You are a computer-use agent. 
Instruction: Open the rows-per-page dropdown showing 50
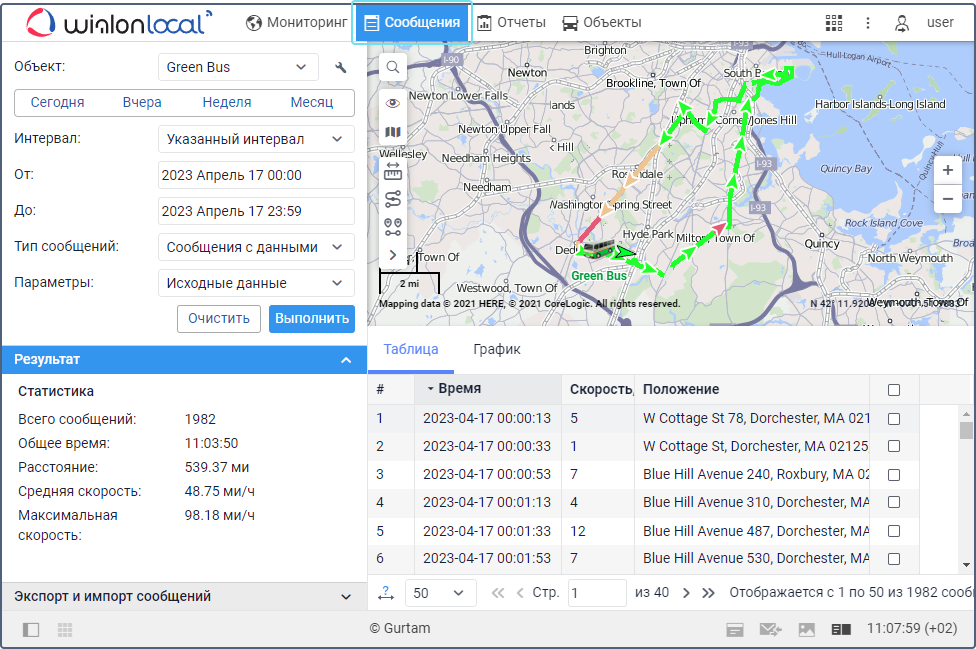440,593
